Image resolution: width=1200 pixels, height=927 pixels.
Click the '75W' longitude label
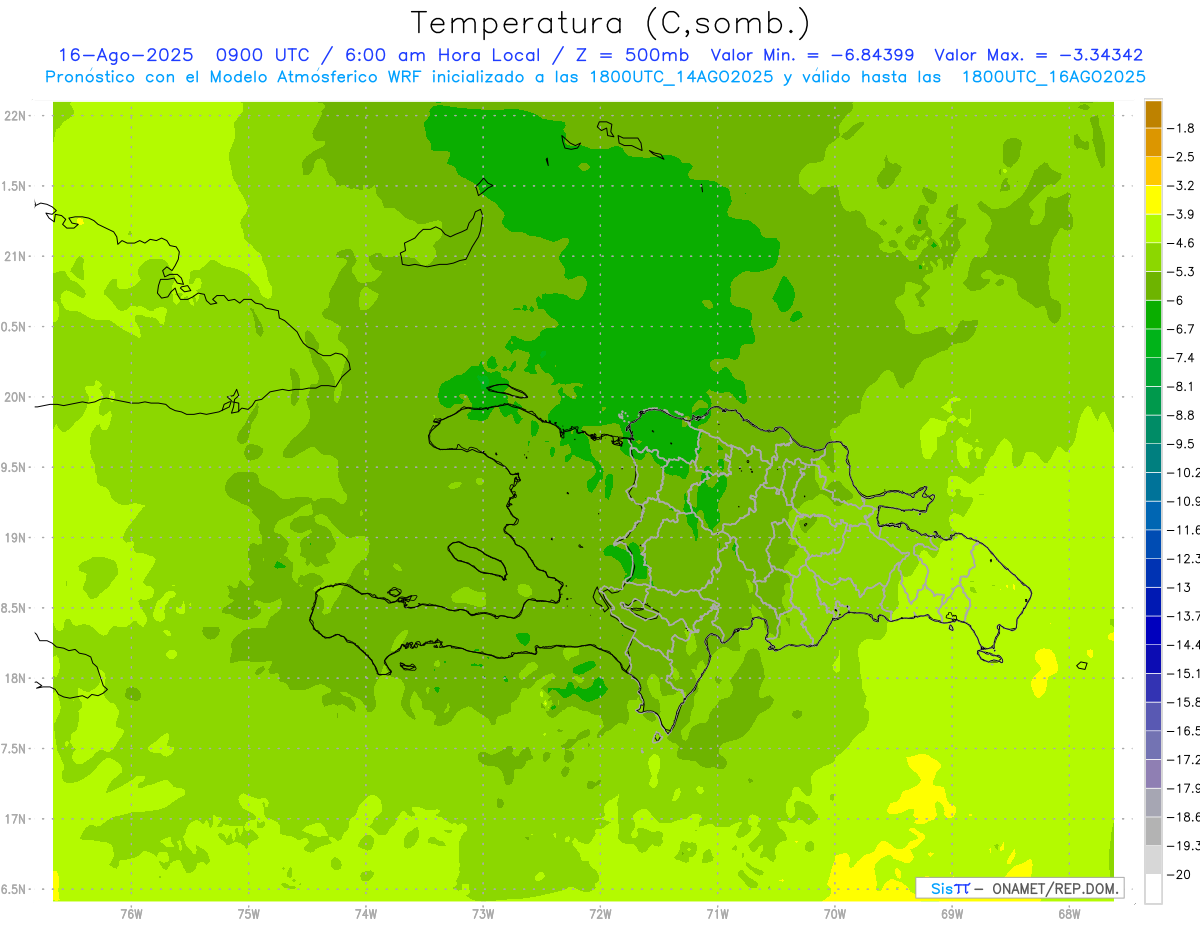[249, 913]
